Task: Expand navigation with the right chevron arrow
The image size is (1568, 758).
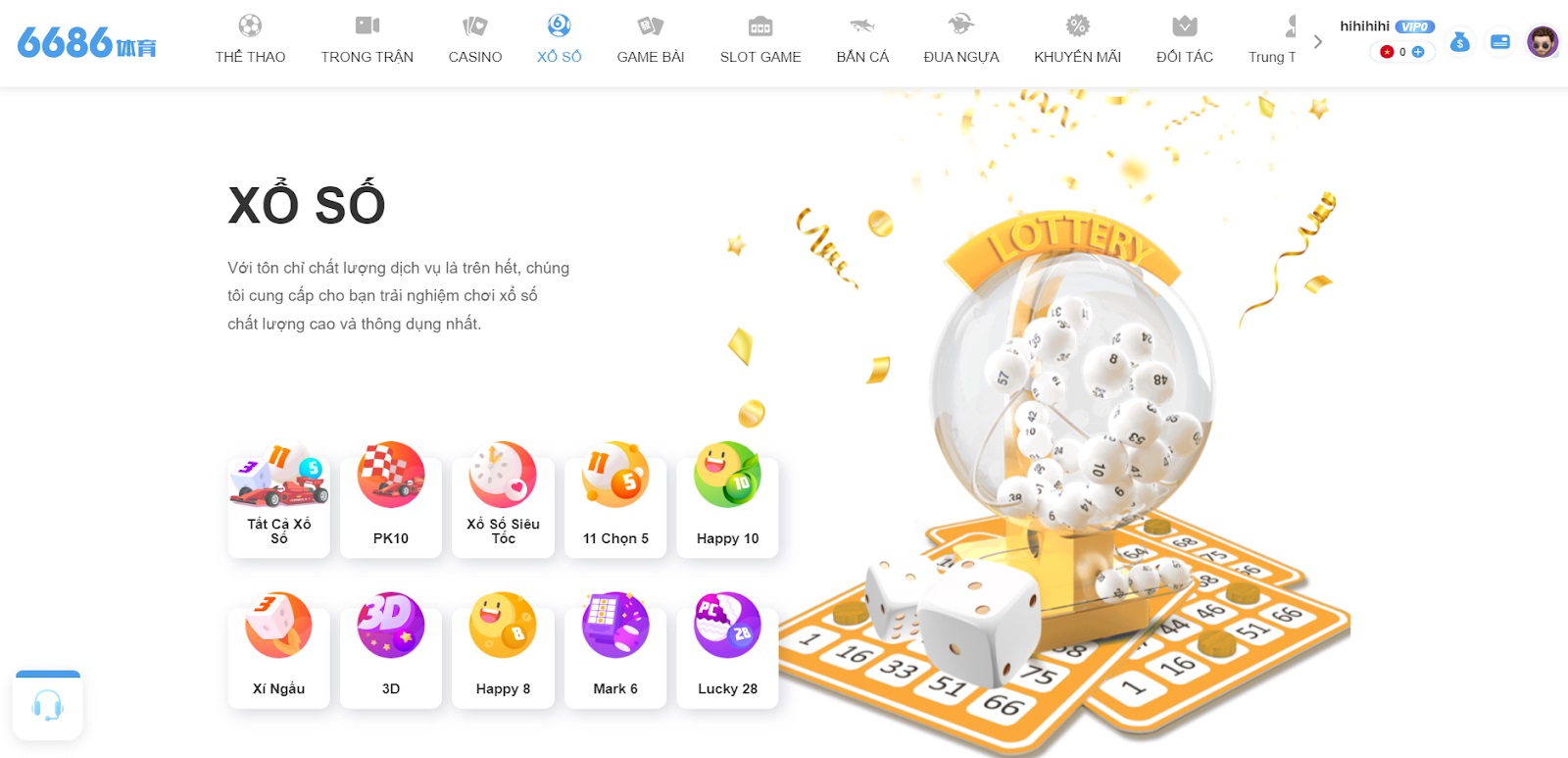Action: coord(1318,42)
